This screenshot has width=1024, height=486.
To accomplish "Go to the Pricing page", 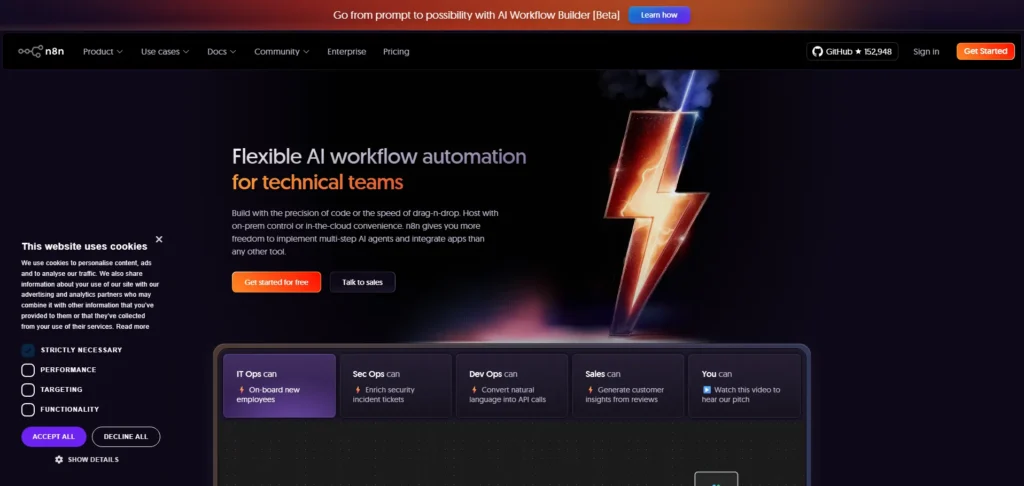I will pos(396,52).
